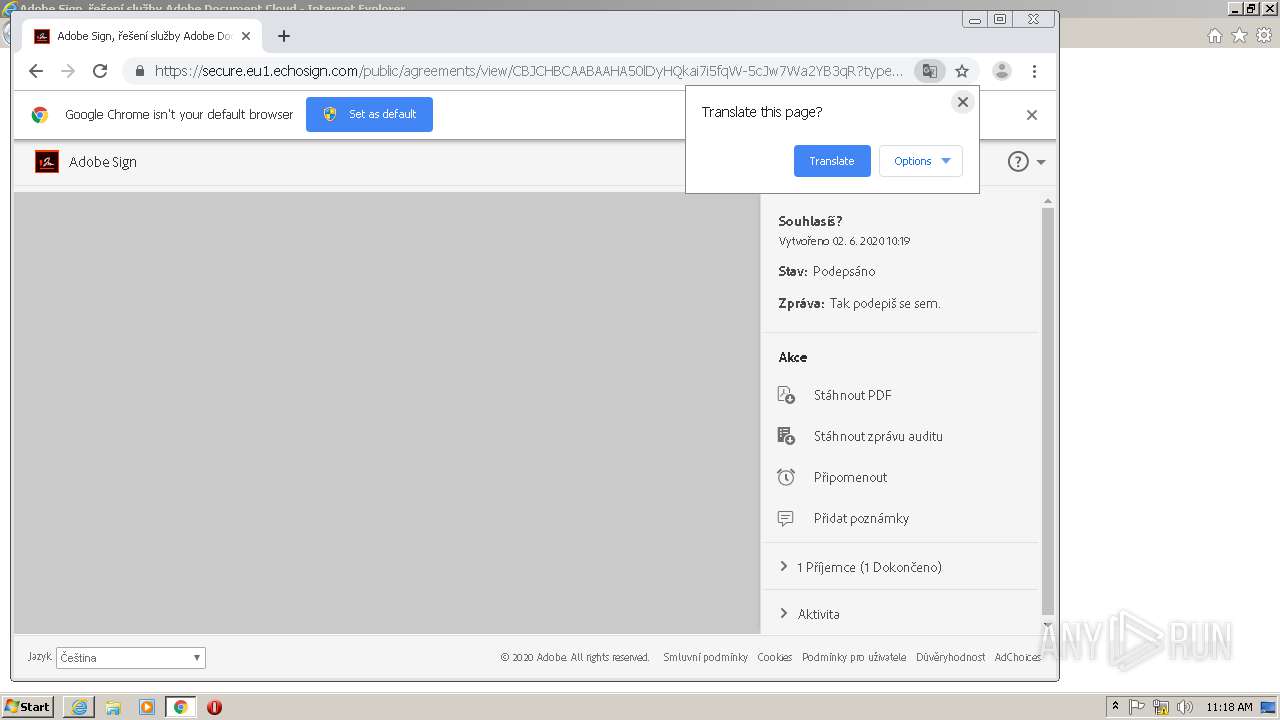
Task: Click the side panel vertical scrollbar
Action: 1047,410
